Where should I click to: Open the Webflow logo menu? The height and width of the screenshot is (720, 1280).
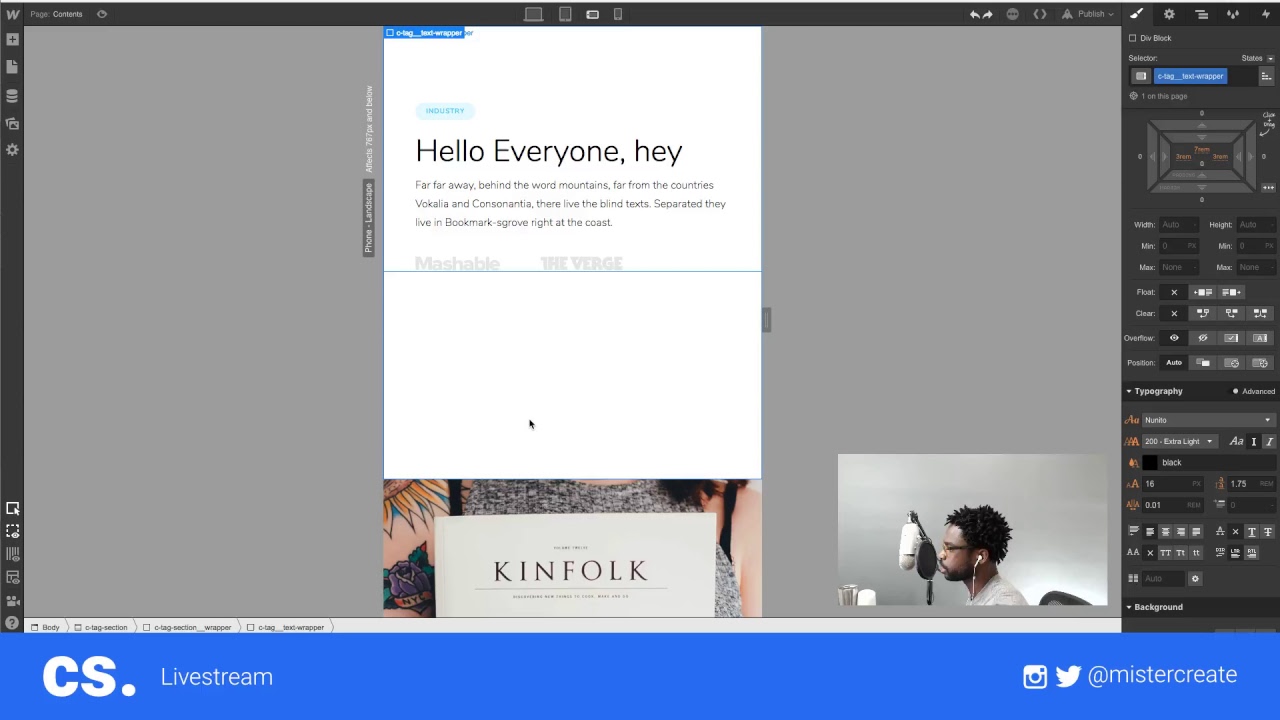point(12,14)
